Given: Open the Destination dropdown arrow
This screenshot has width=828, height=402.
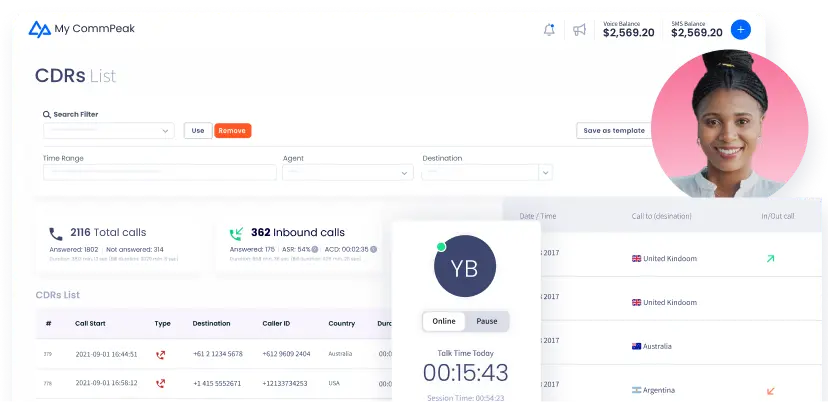Looking at the screenshot, I should pyautogui.click(x=545, y=173).
